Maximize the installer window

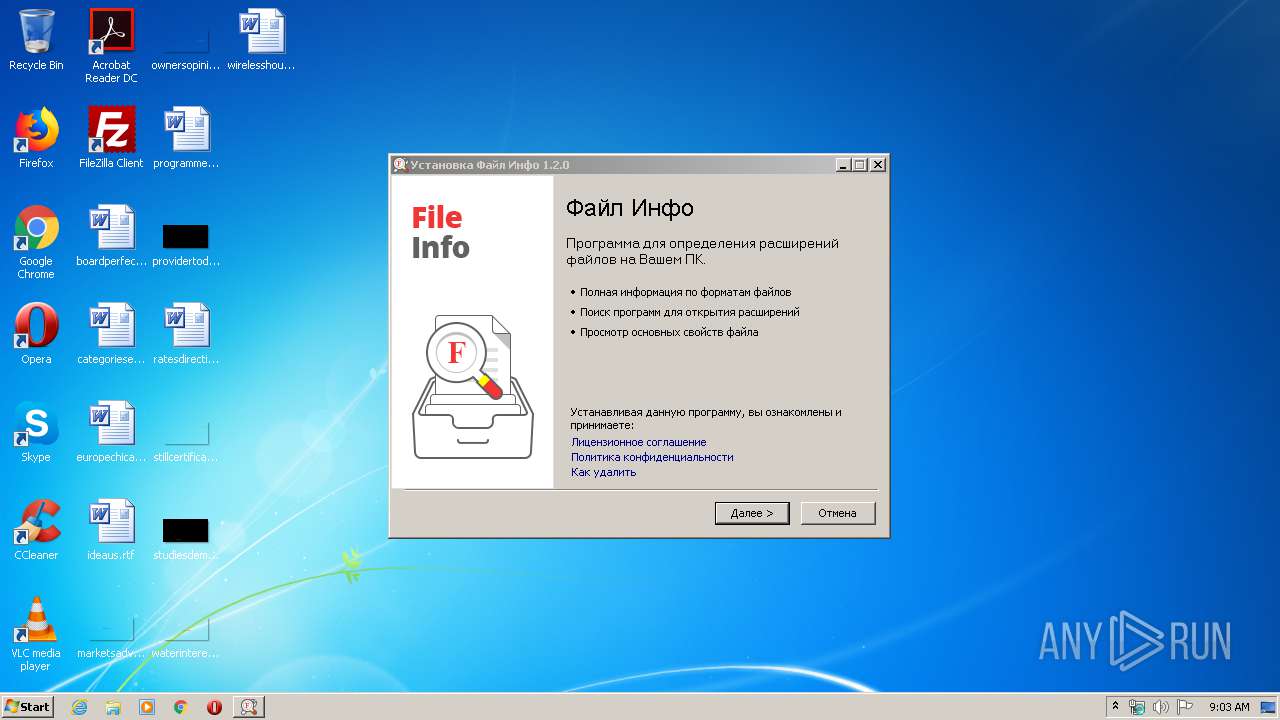coord(860,165)
